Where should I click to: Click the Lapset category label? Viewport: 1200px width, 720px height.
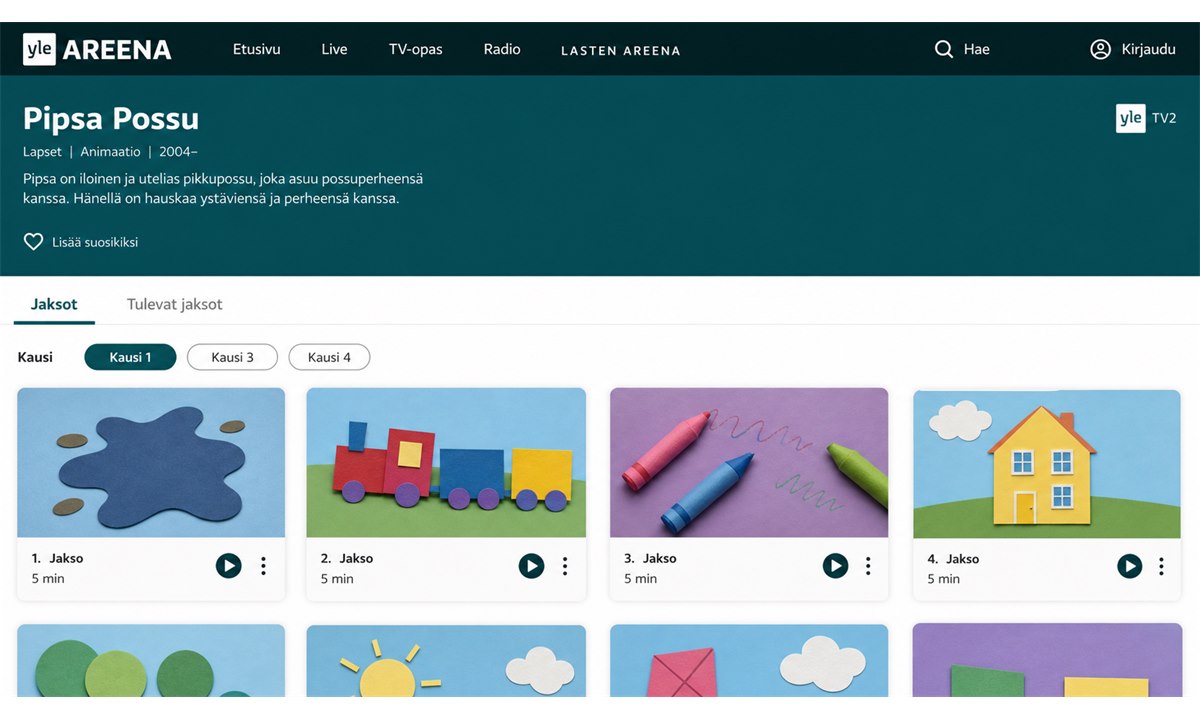click(x=42, y=152)
